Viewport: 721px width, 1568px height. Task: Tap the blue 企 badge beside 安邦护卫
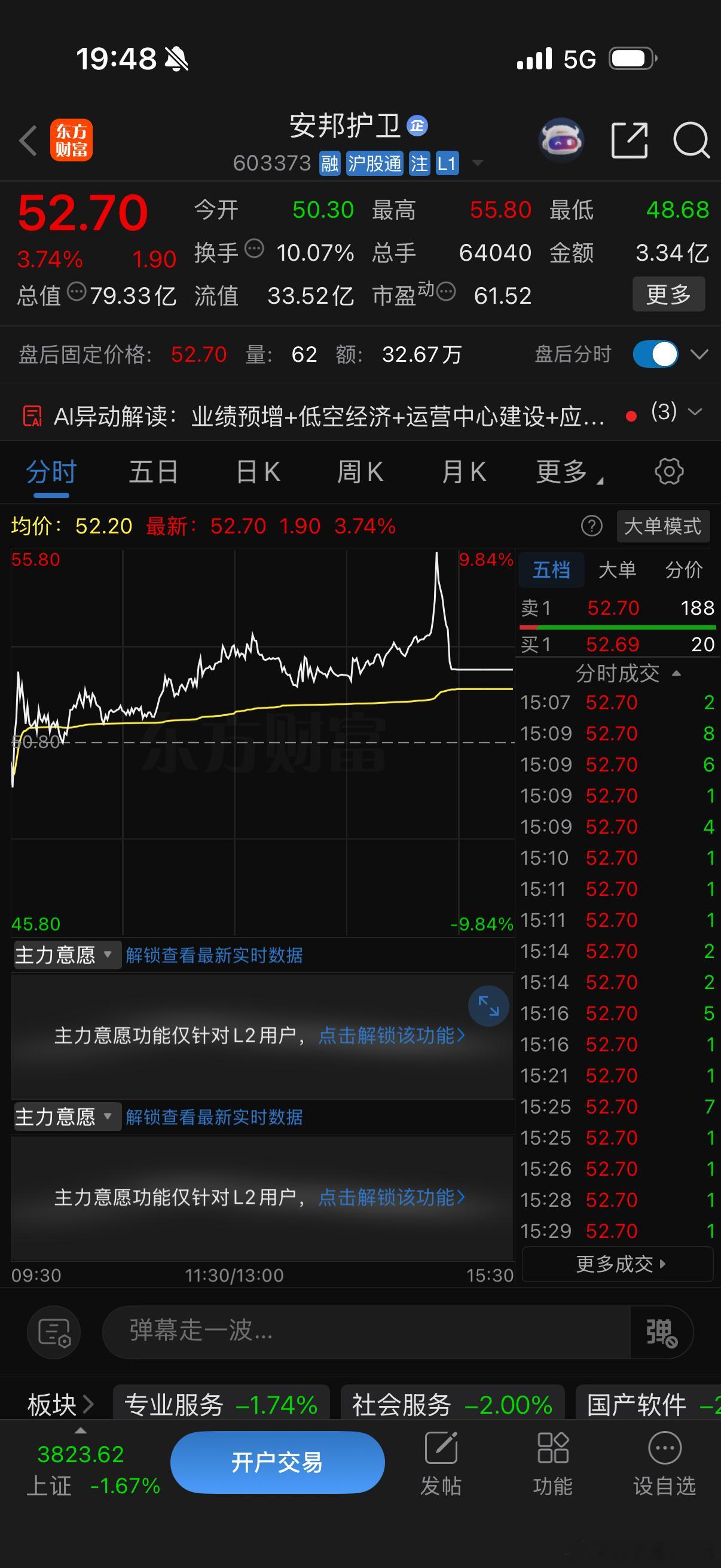click(x=417, y=126)
